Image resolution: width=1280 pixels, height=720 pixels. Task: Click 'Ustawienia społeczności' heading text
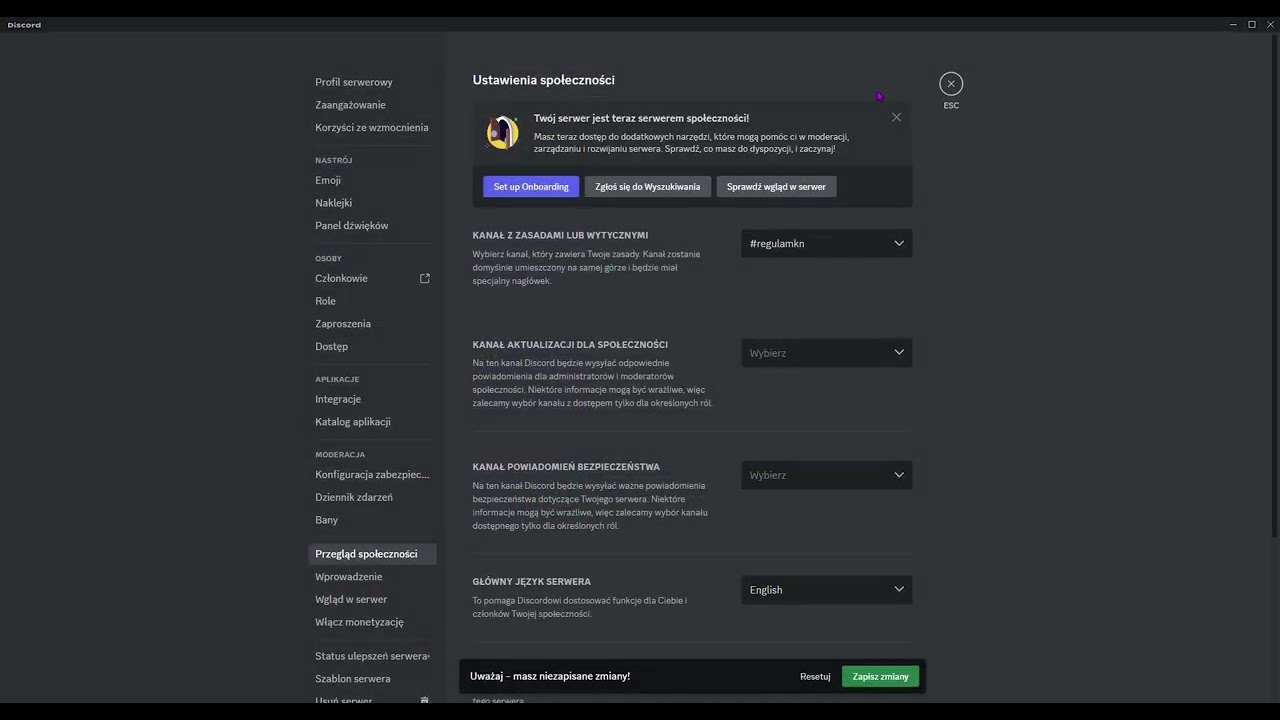[543, 80]
